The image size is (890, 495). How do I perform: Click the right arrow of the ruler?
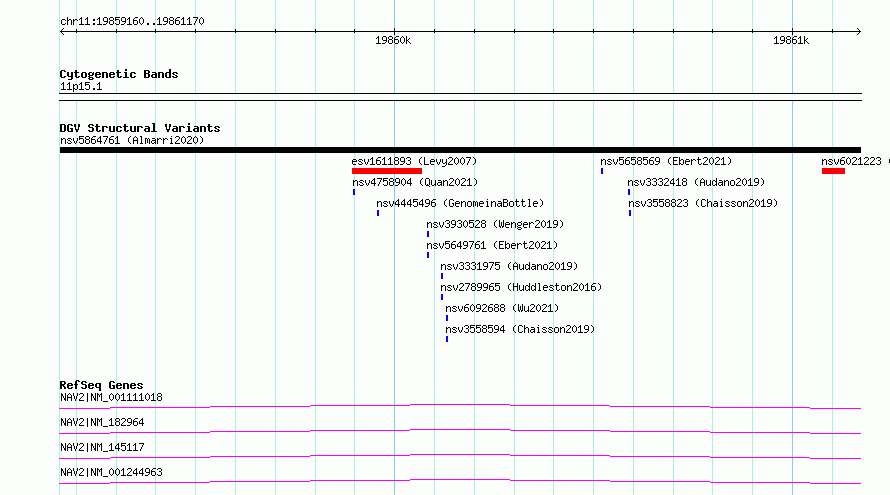tap(858, 31)
